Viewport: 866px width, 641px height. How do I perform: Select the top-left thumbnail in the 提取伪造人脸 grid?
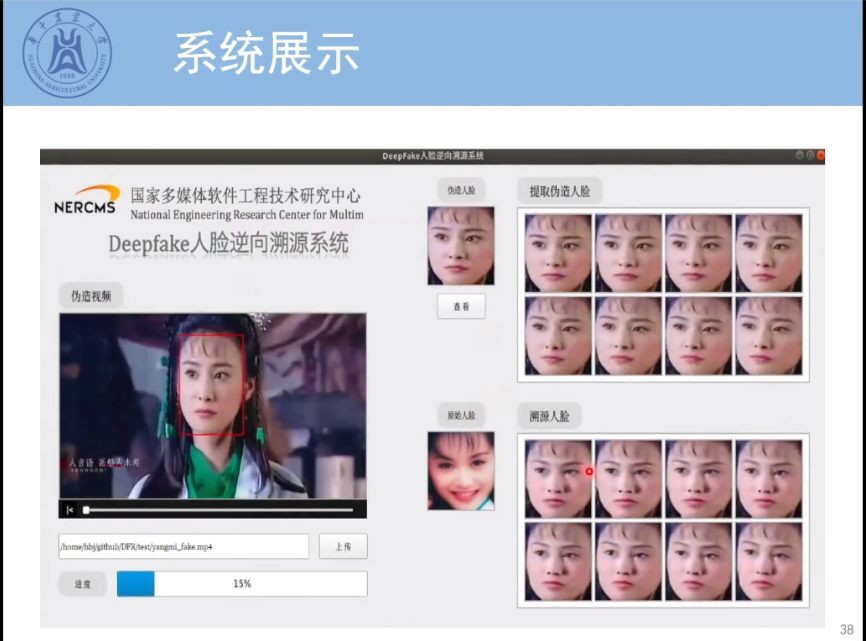click(x=558, y=253)
